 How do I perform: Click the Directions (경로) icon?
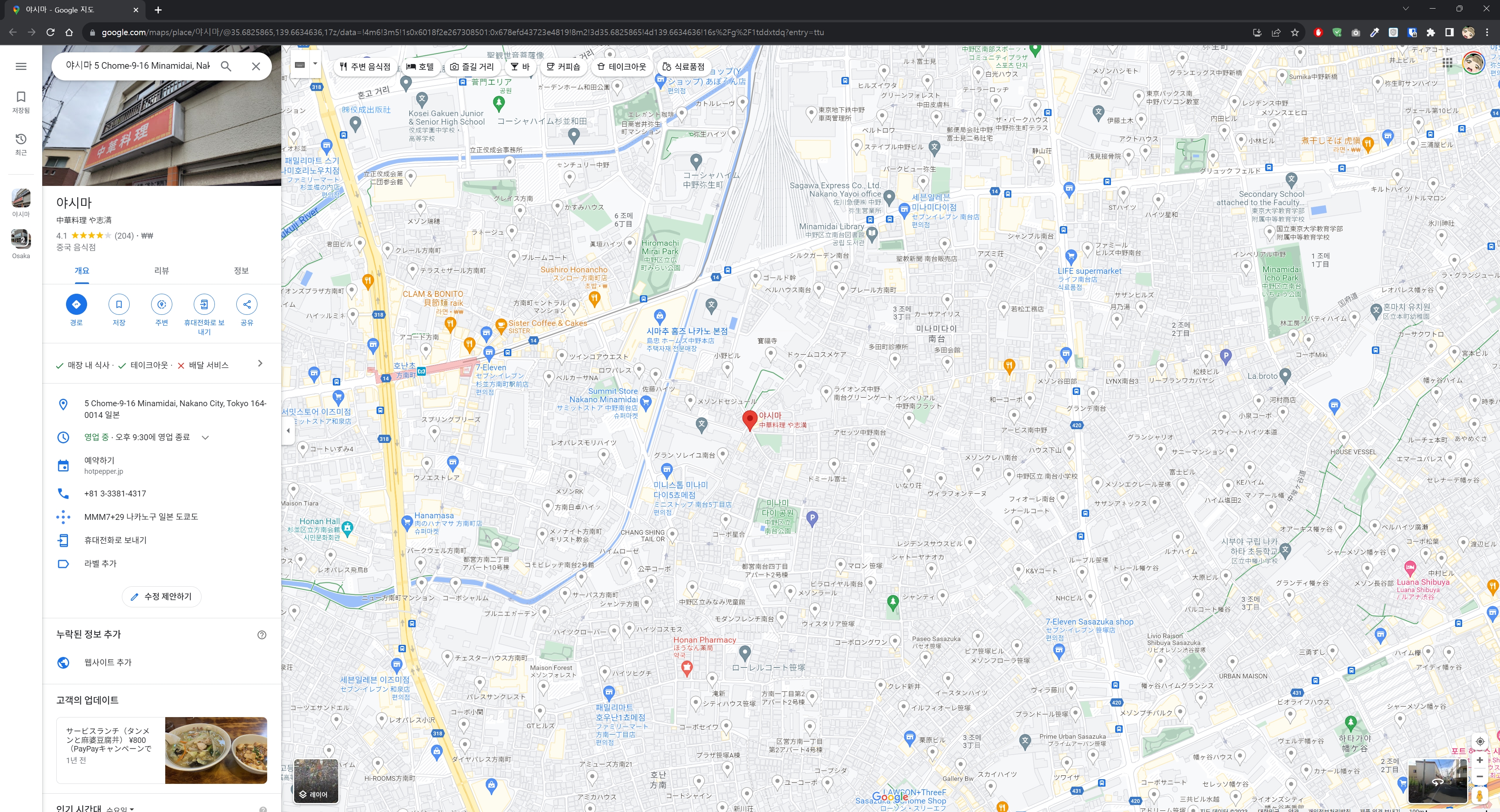[76, 304]
